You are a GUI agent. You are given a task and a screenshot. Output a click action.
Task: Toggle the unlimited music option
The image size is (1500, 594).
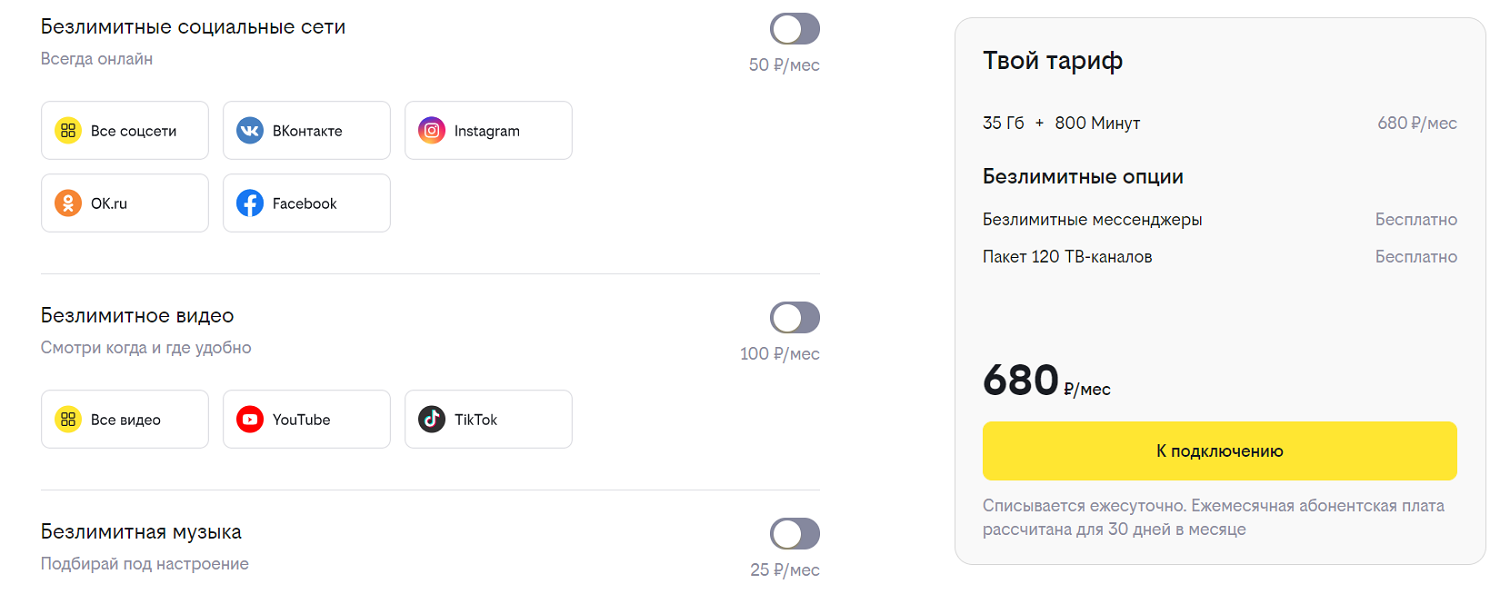pos(795,534)
